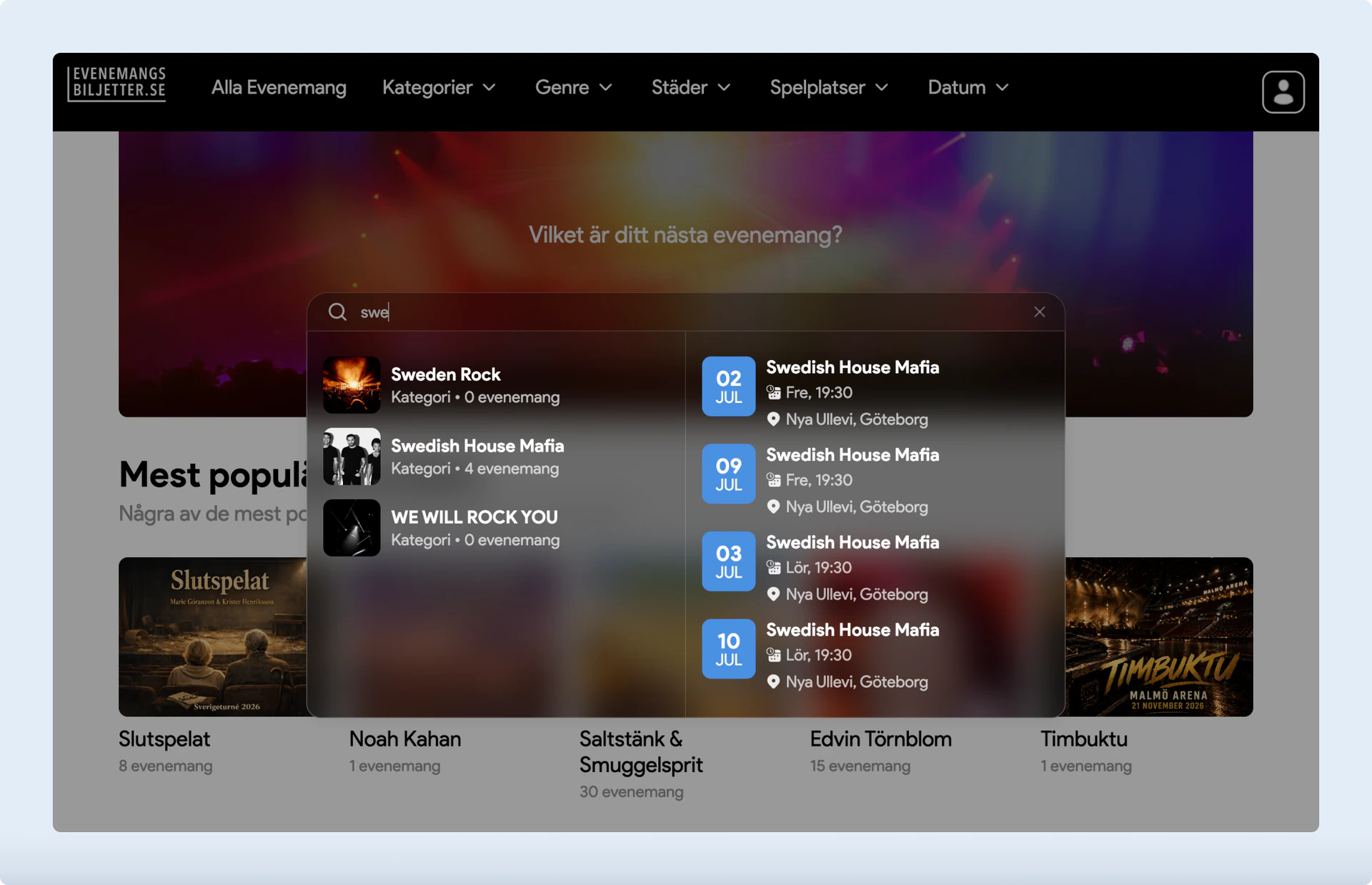
Task: Click the 03 JUL date badge
Action: point(728,561)
